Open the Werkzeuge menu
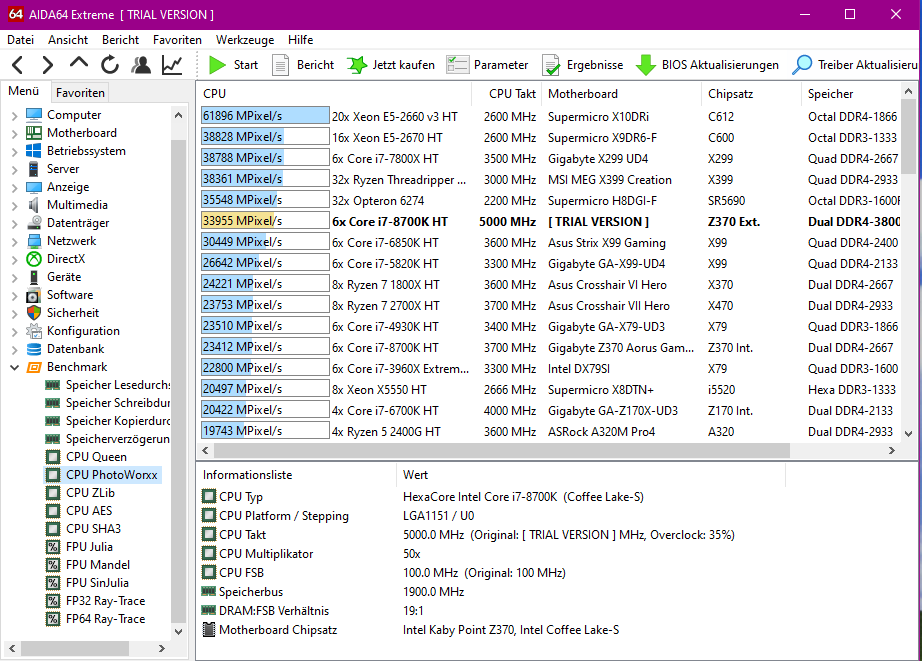 click(245, 40)
